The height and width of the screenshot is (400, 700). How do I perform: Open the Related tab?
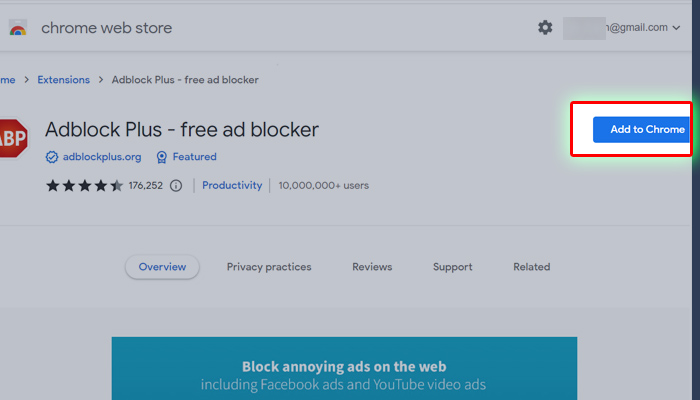(x=531, y=267)
